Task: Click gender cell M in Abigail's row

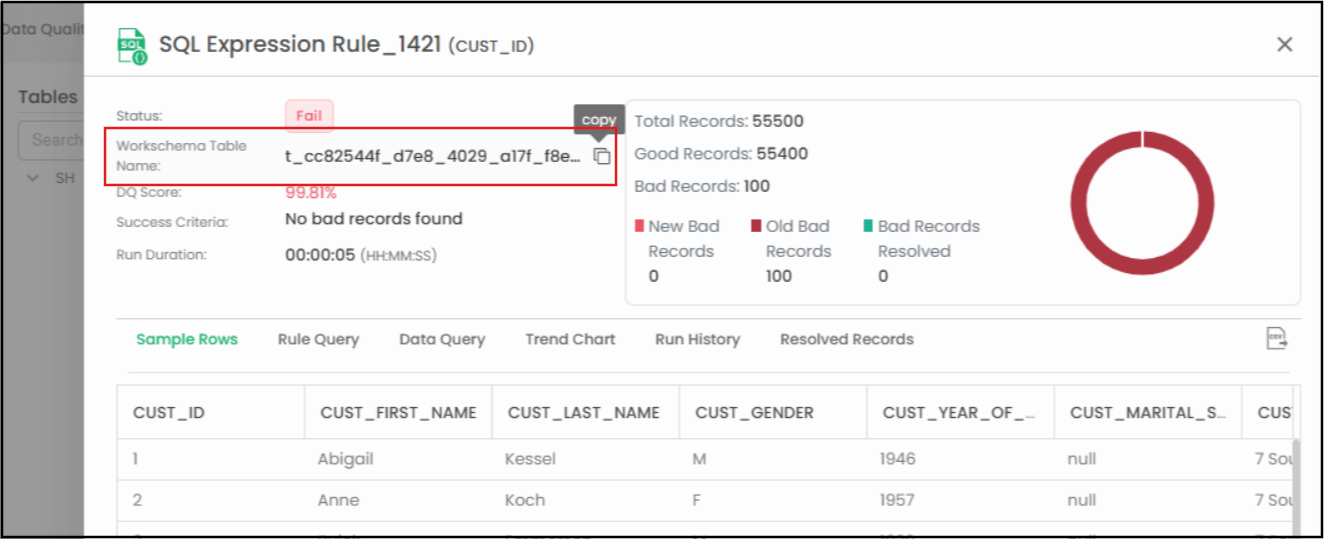Action: click(700, 459)
